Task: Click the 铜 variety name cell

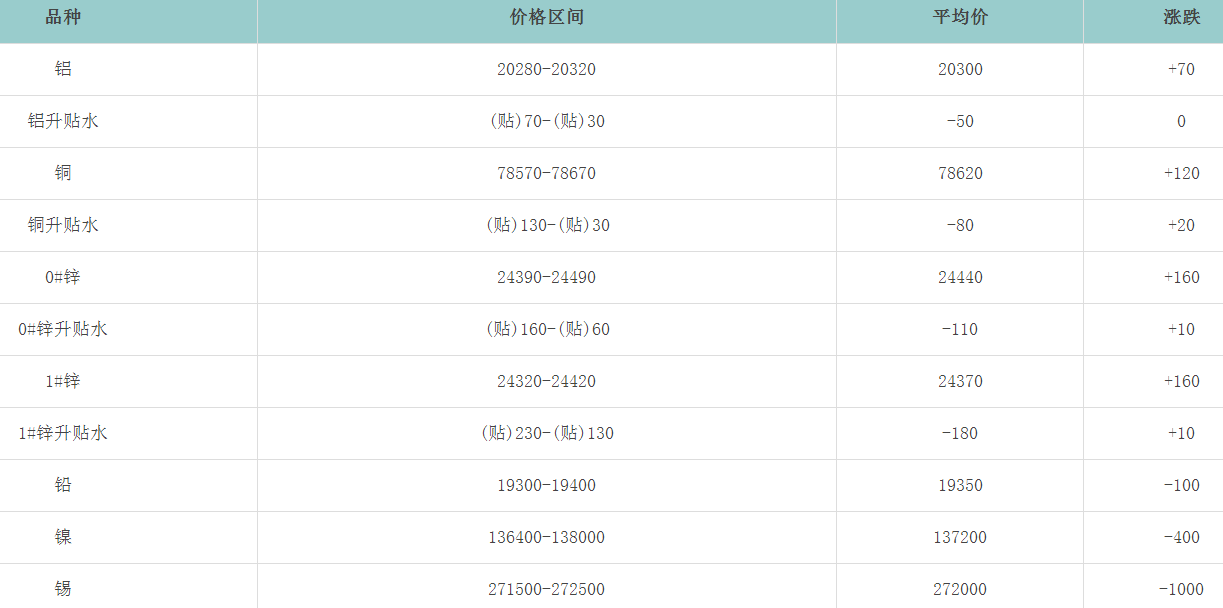Action: click(x=63, y=173)
